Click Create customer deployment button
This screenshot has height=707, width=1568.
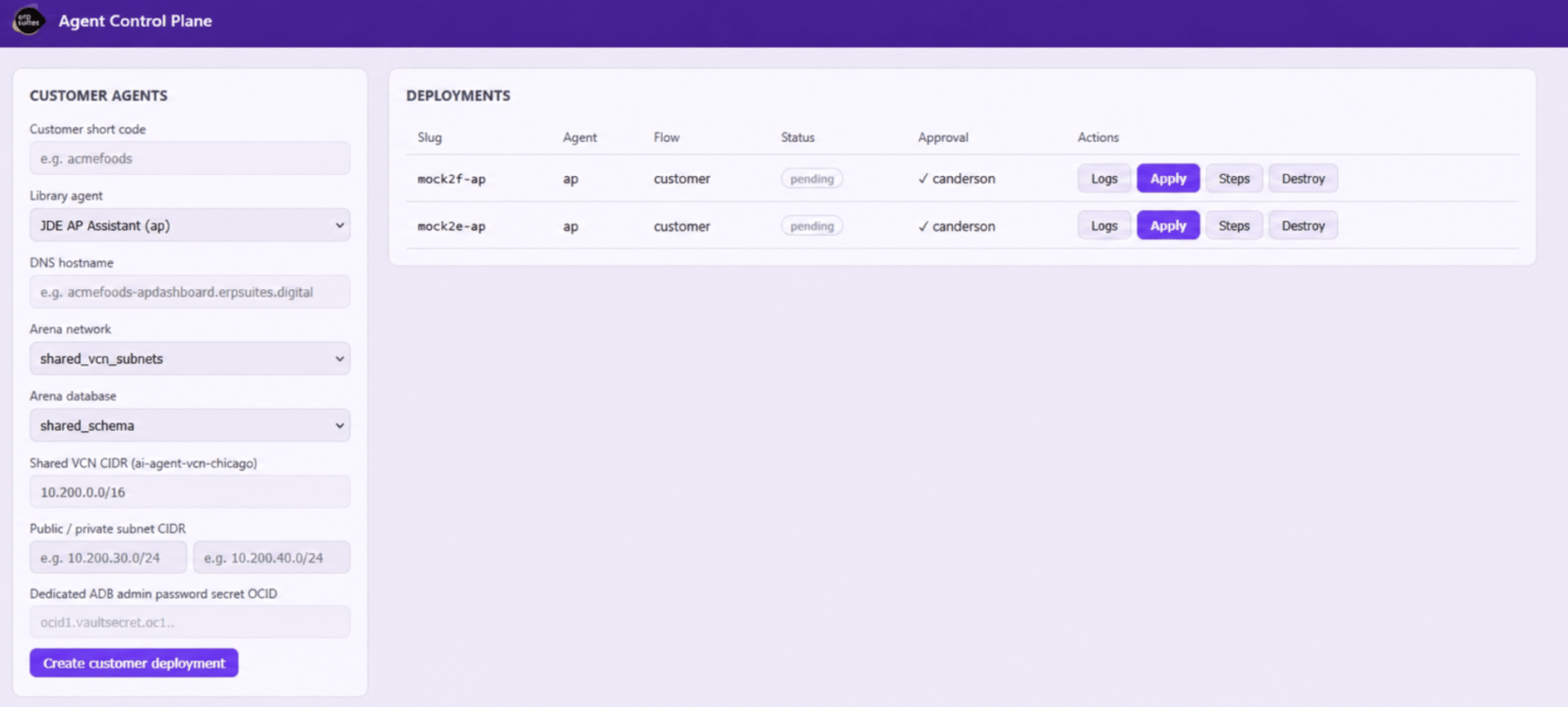[x=134, y=663]
